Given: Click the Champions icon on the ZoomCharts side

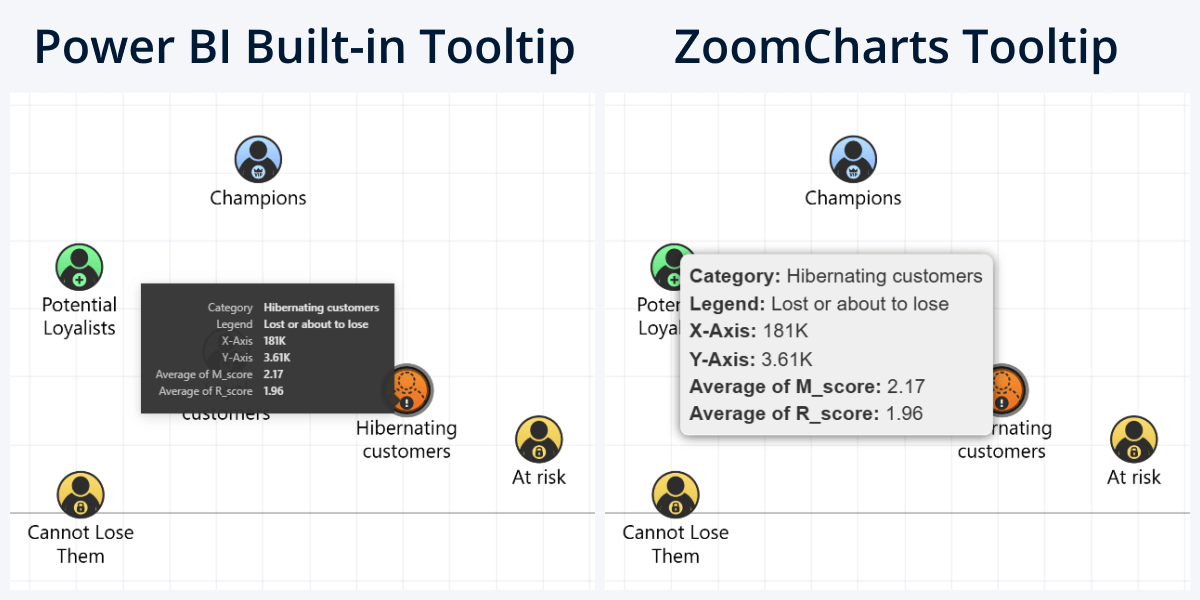Looking at the screenshot, I should 854,158.
